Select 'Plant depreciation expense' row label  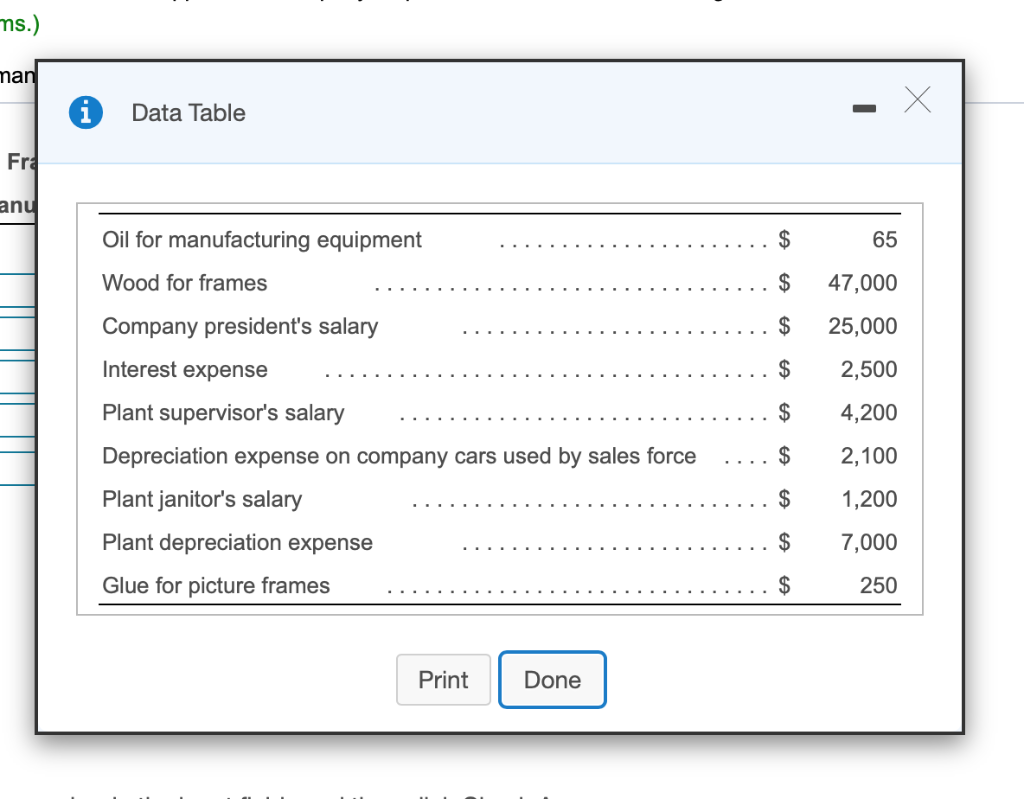(238, 542)
